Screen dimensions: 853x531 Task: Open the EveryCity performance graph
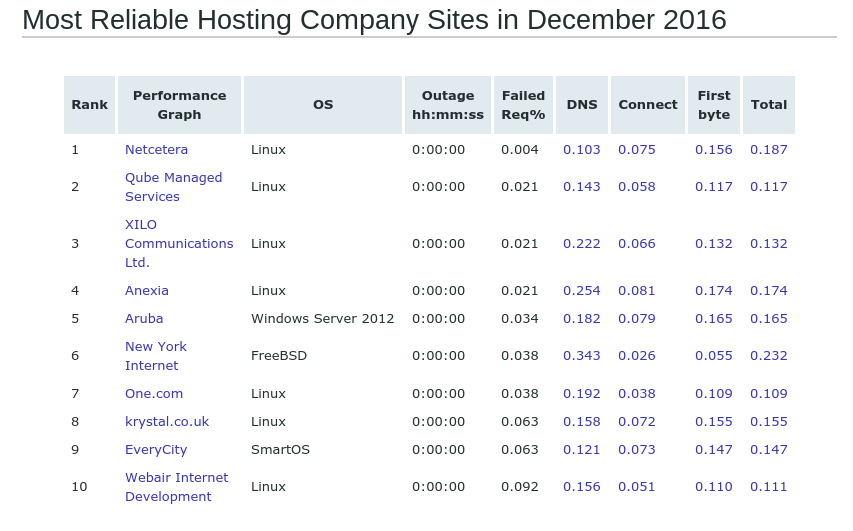tap(156, 450)
